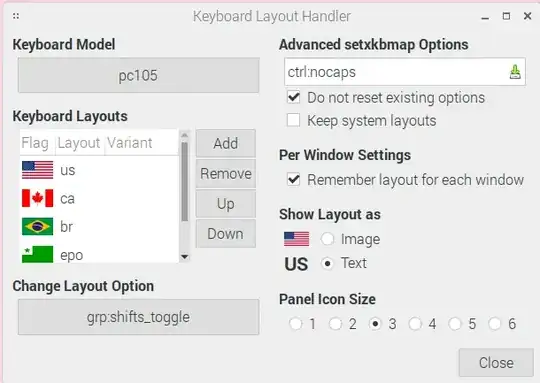
Task: Uncheck Remember layout for each window
Action: [293, 179]
